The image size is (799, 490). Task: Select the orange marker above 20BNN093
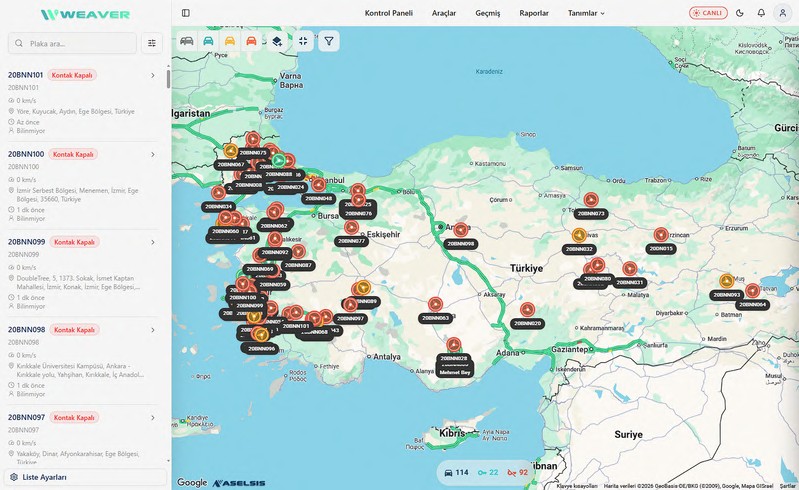pyautogui.click(x=727, y=281)
